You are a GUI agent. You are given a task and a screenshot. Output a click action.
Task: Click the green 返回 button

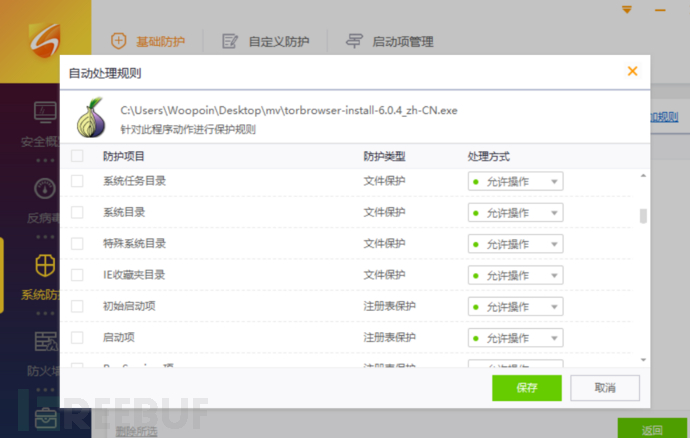pyautogui.click(x=652, y=428)
